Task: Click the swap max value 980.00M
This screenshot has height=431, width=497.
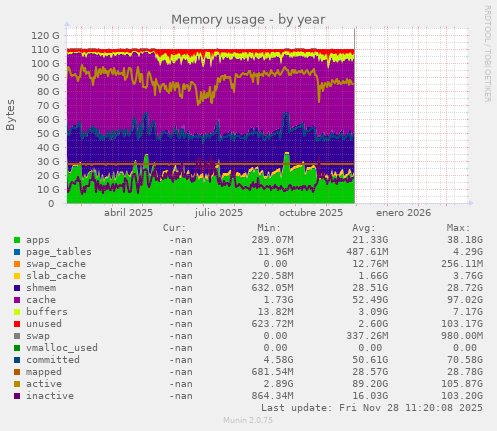Action: [x=462, y=336]
